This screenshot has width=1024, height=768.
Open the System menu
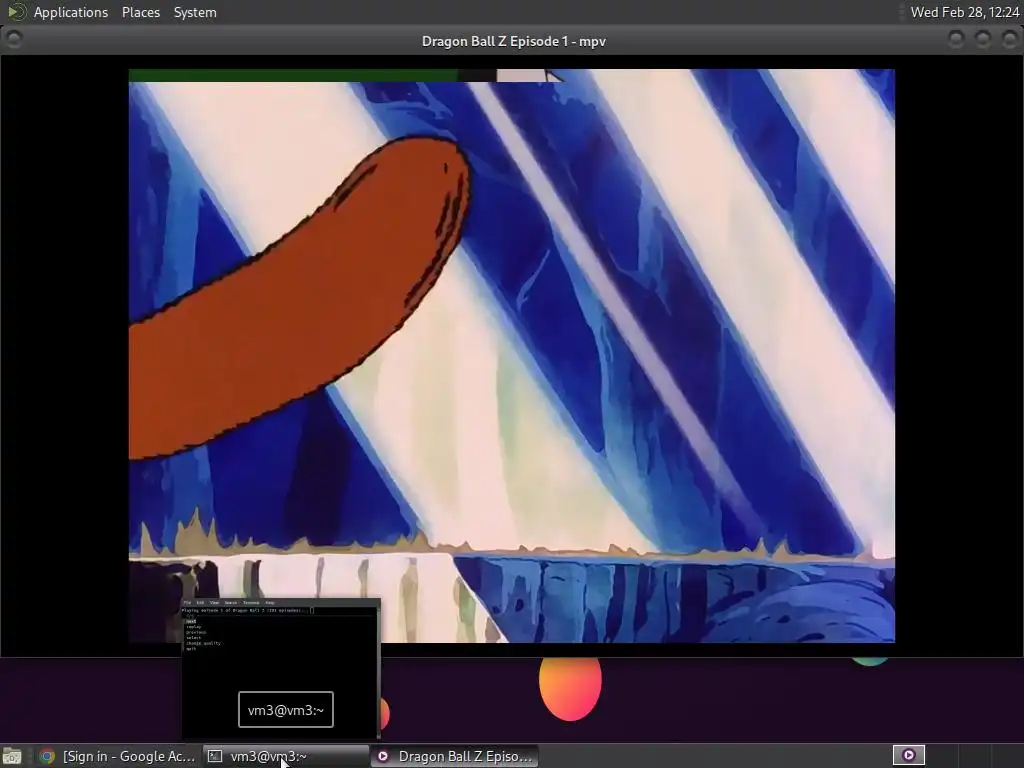[195, 12]
